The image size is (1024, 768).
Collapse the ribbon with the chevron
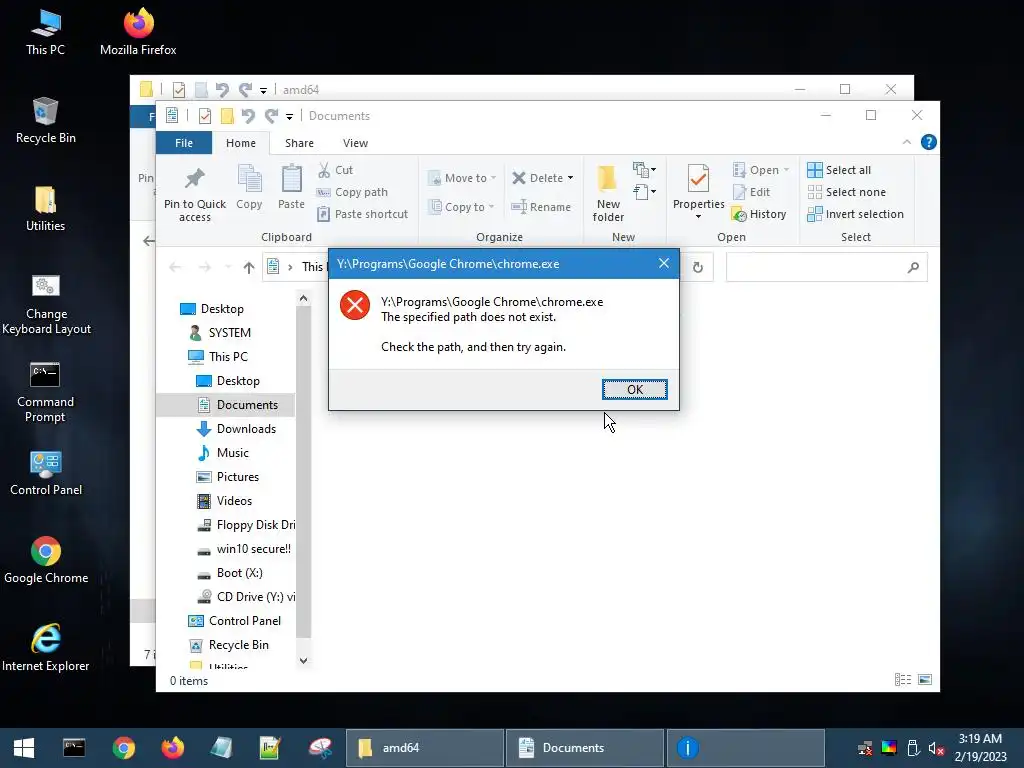pyautogui.click(x=906, y=142)
